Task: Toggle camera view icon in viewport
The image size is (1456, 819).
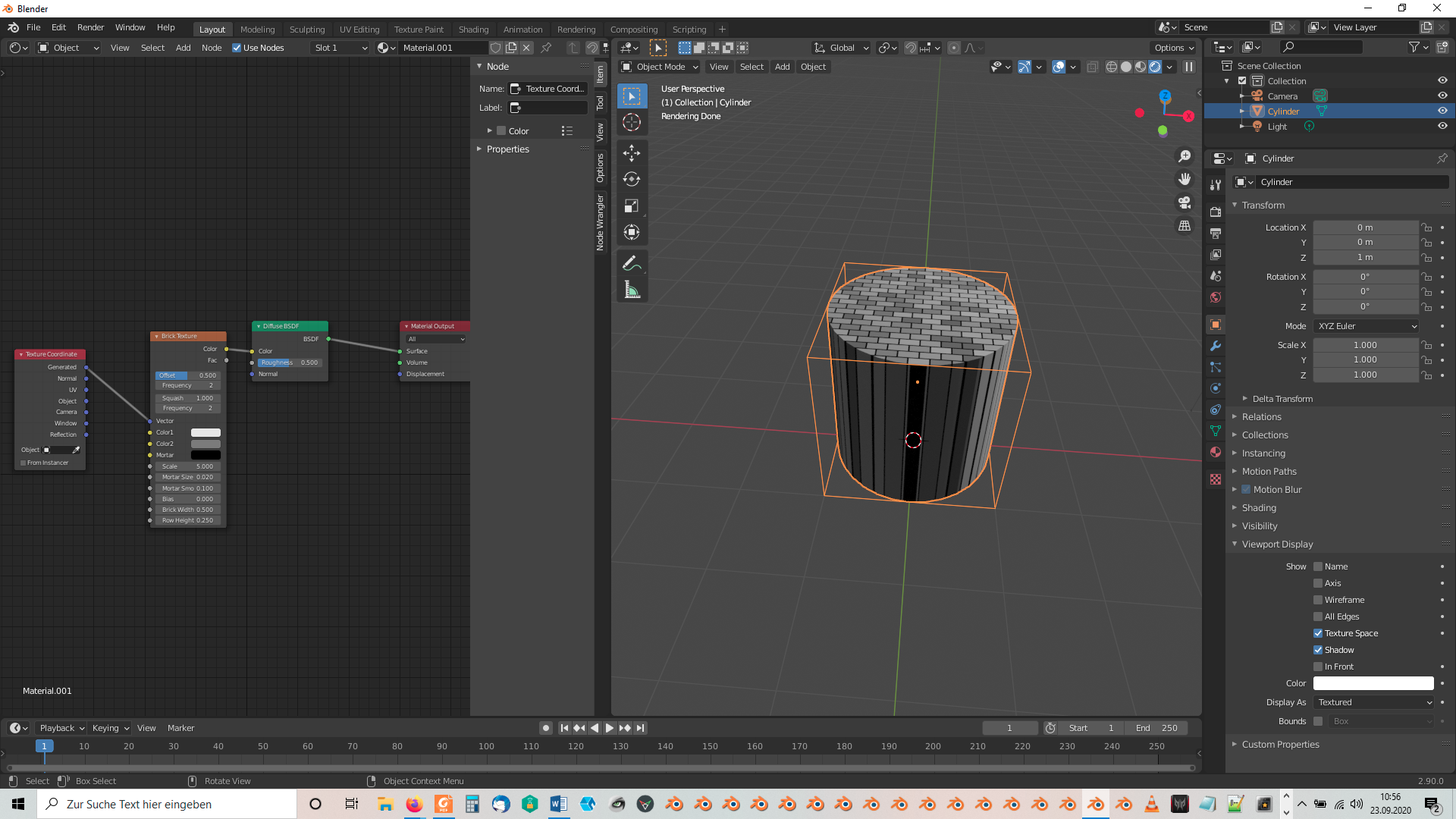Action: click(1184, 202)
